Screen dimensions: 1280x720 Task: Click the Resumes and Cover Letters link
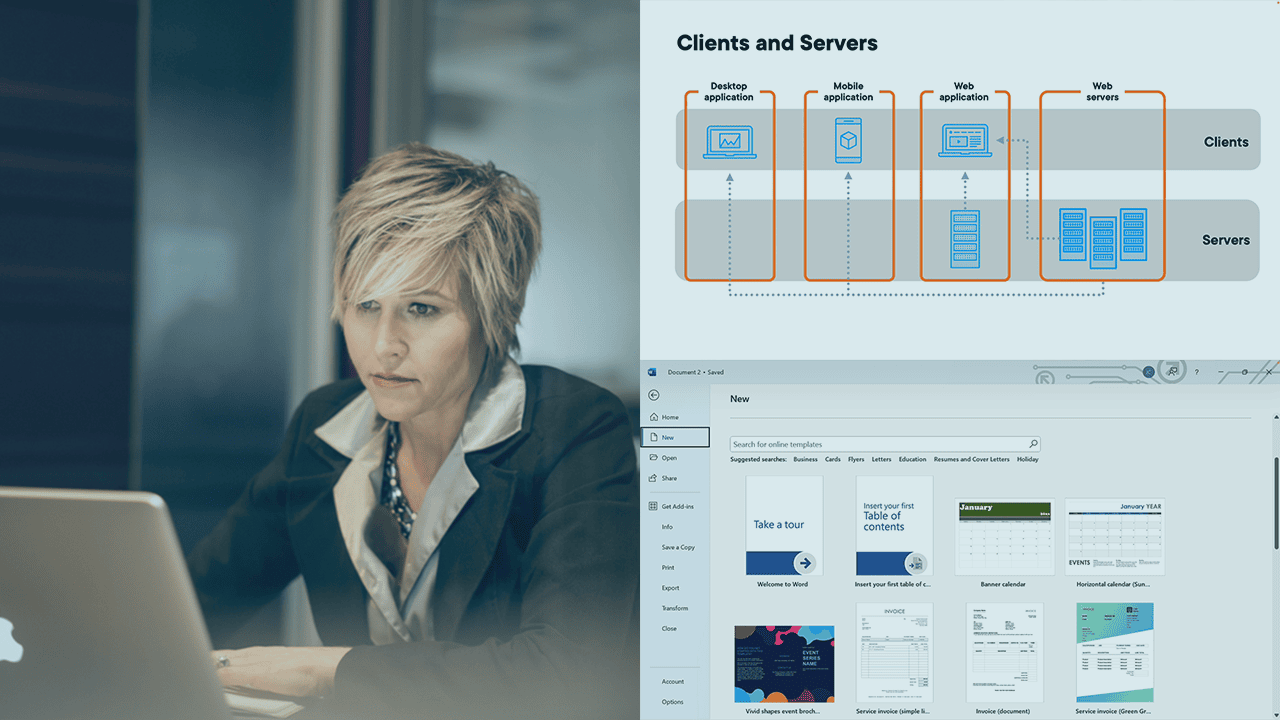[x=971, y=460]
